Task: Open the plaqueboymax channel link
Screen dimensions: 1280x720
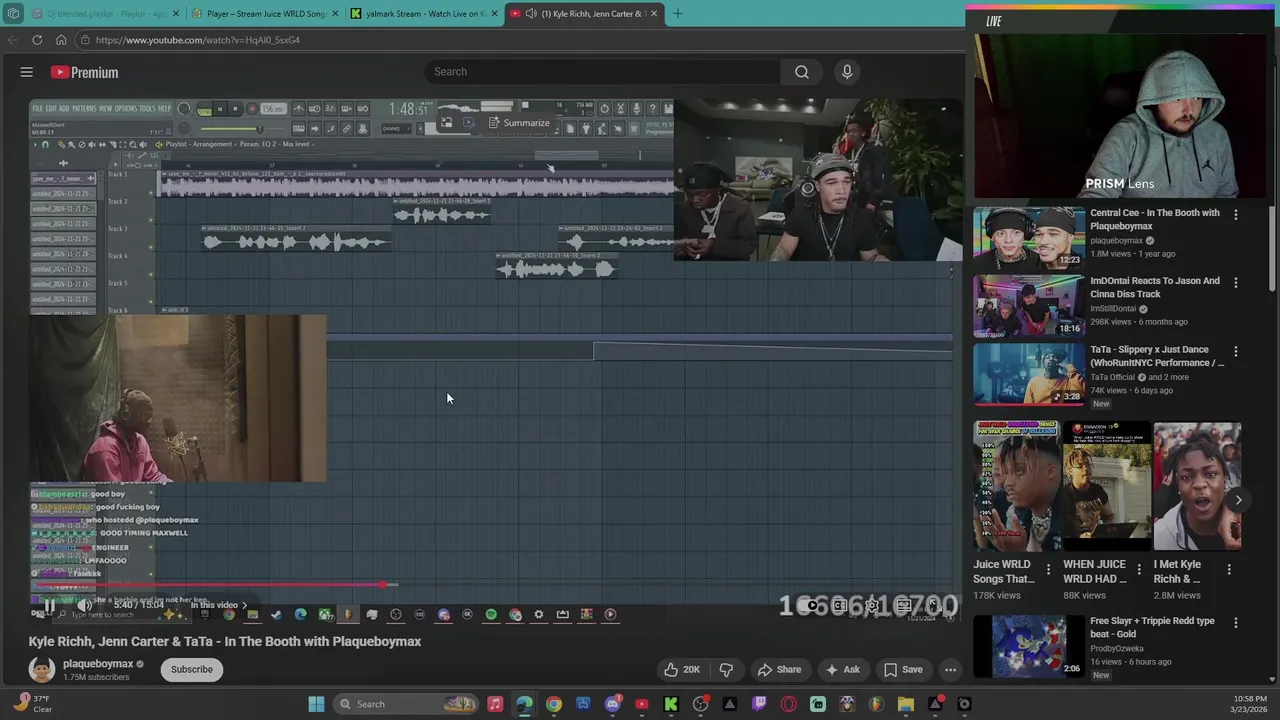Action: pyautogui.click(x=98, y=664)
